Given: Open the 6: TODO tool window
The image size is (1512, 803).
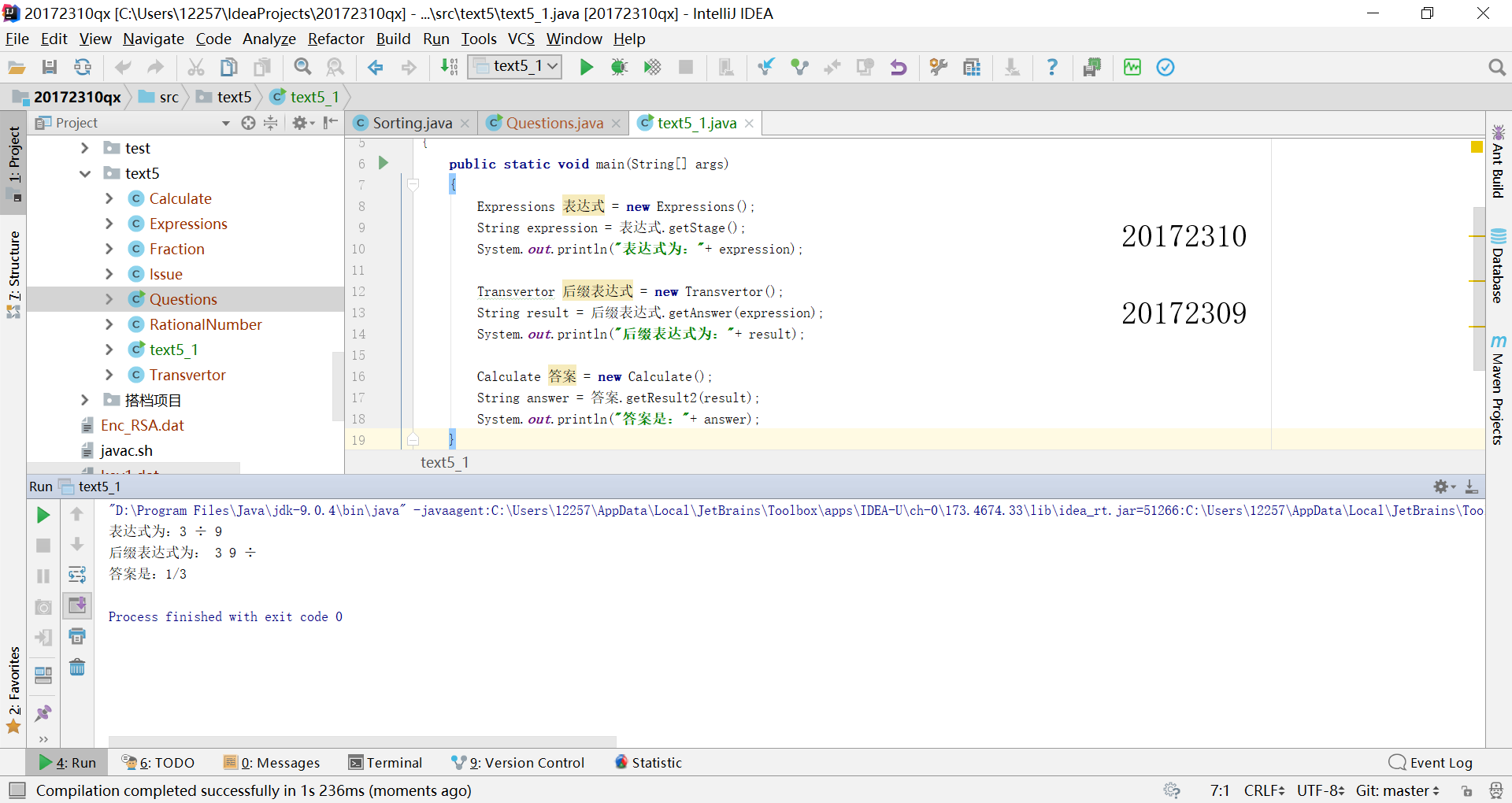Looking at the screenshot, I should click(x=158, y=762).
